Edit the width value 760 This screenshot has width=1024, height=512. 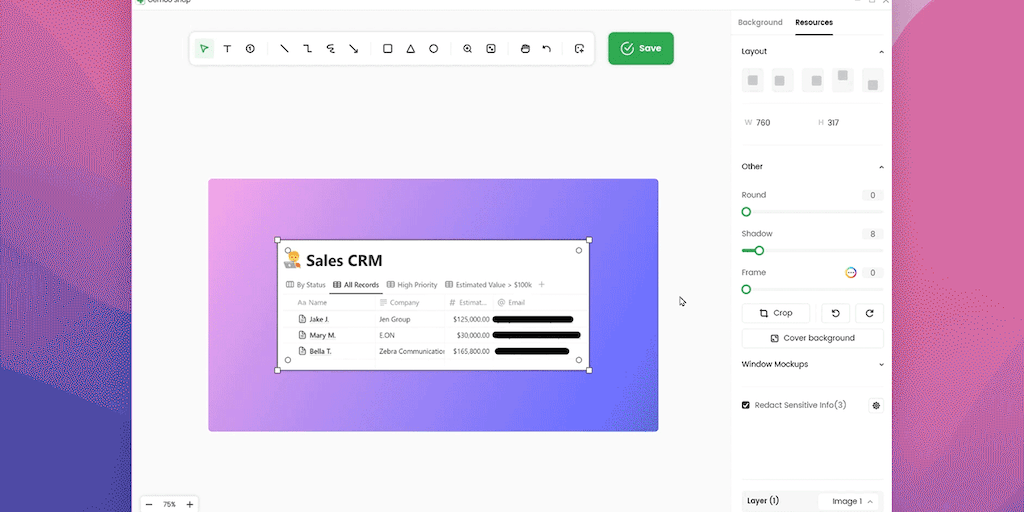(763, 123)
